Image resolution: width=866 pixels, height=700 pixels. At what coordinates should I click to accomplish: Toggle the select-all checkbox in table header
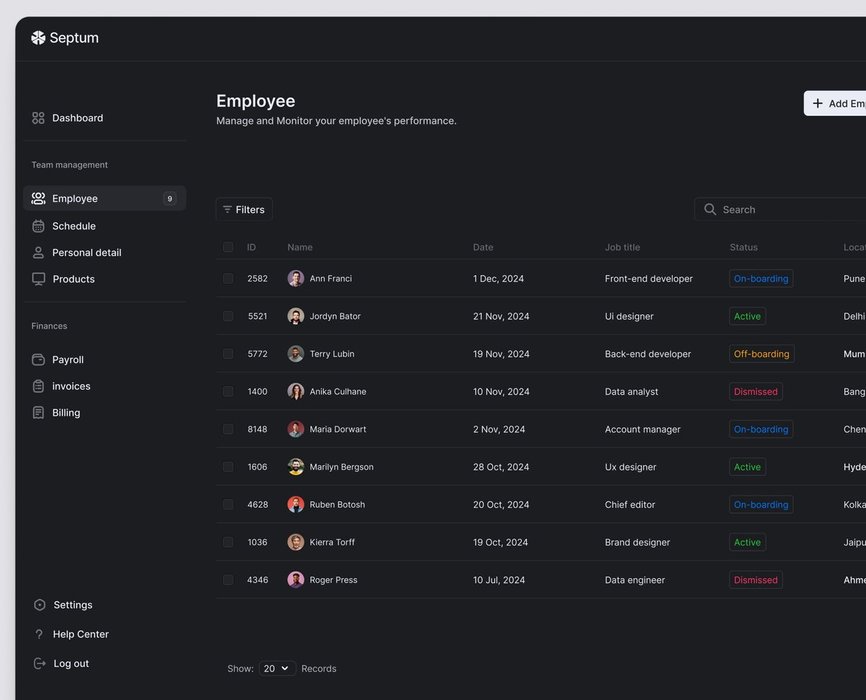pyautogui.click(x=228, y=247)
